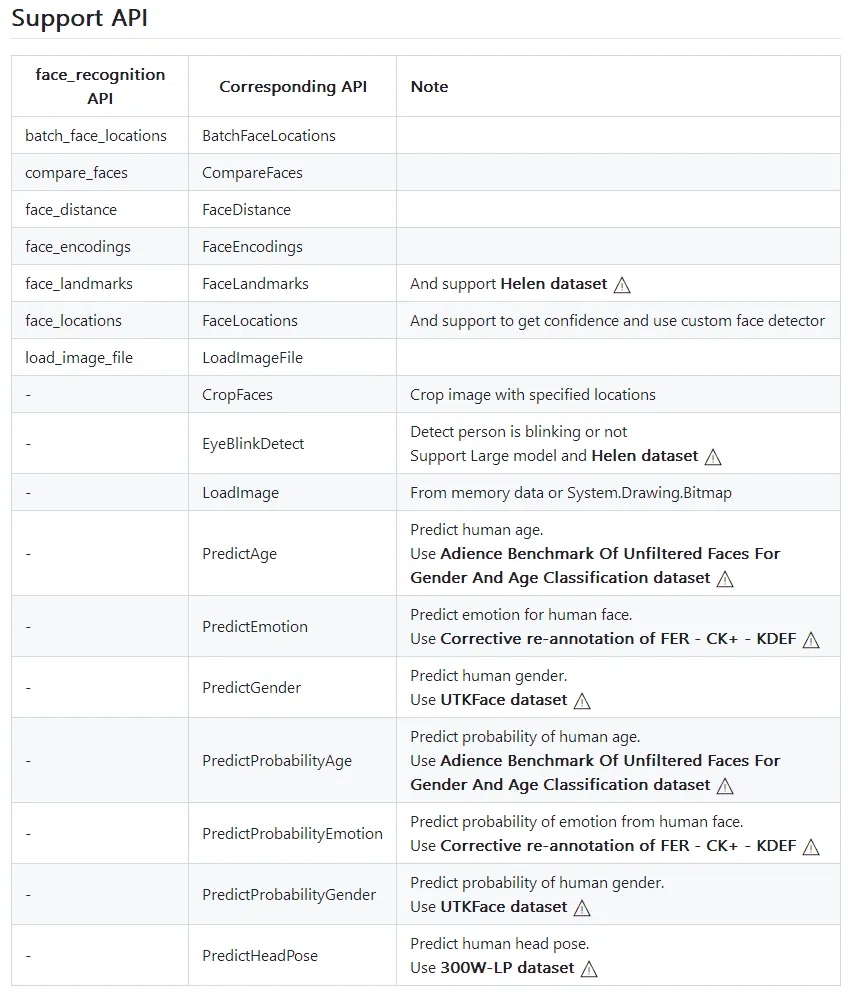Click warning icon in EyeBlinkDetect row

pyautogui.click(x=713, y=457)
